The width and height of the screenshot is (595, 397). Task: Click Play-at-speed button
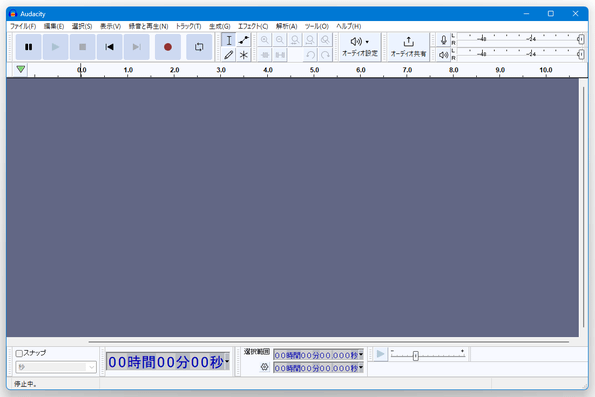tap(380, 354)
